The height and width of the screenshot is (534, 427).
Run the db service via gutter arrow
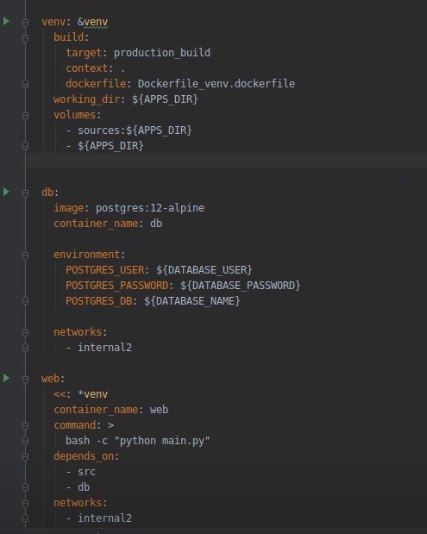pyautogui.click(x=6, y=192)
